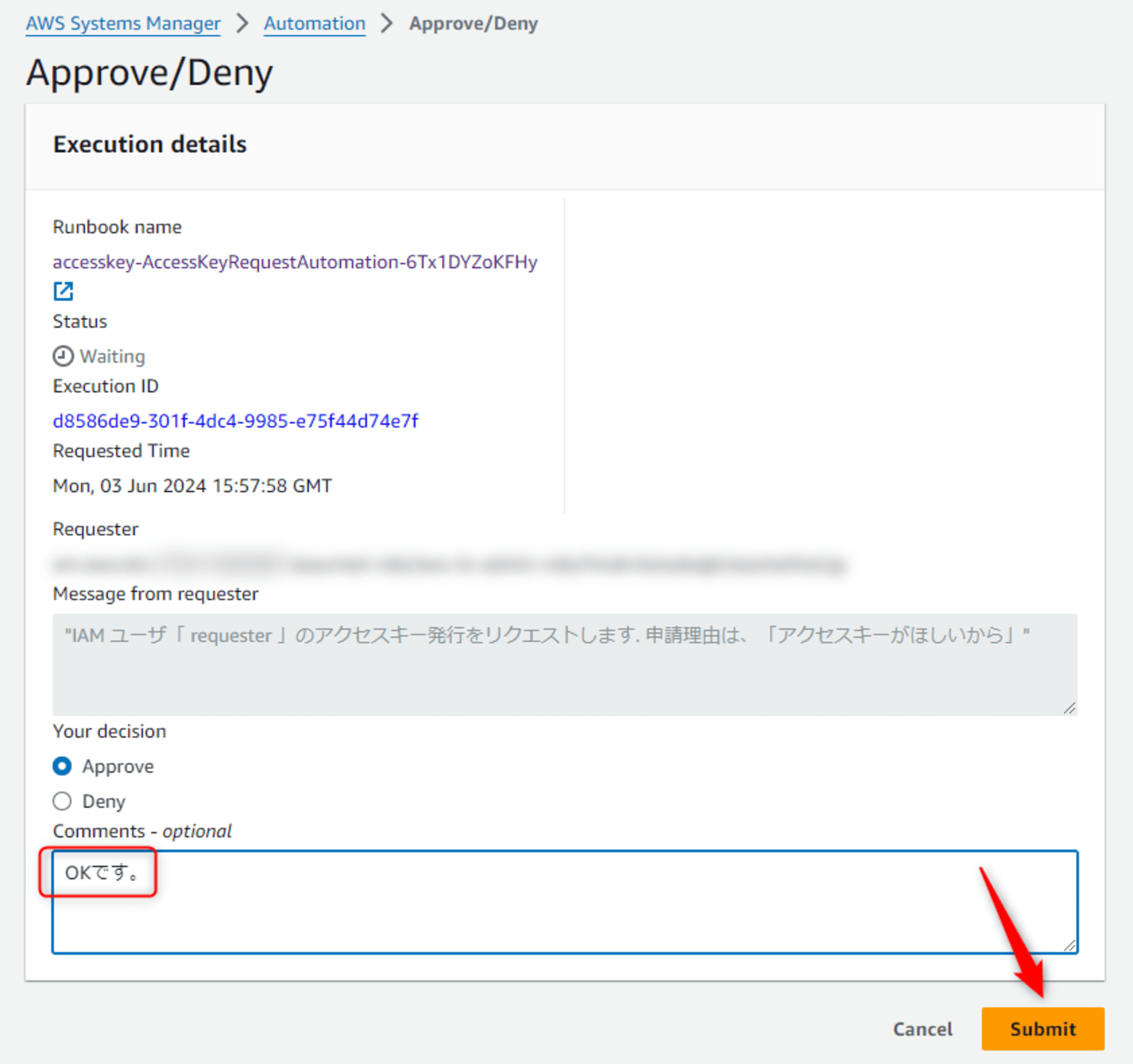Click the Waiting status text
1133x1064 pixels.
pyautogui.click(x=112, y=356)
